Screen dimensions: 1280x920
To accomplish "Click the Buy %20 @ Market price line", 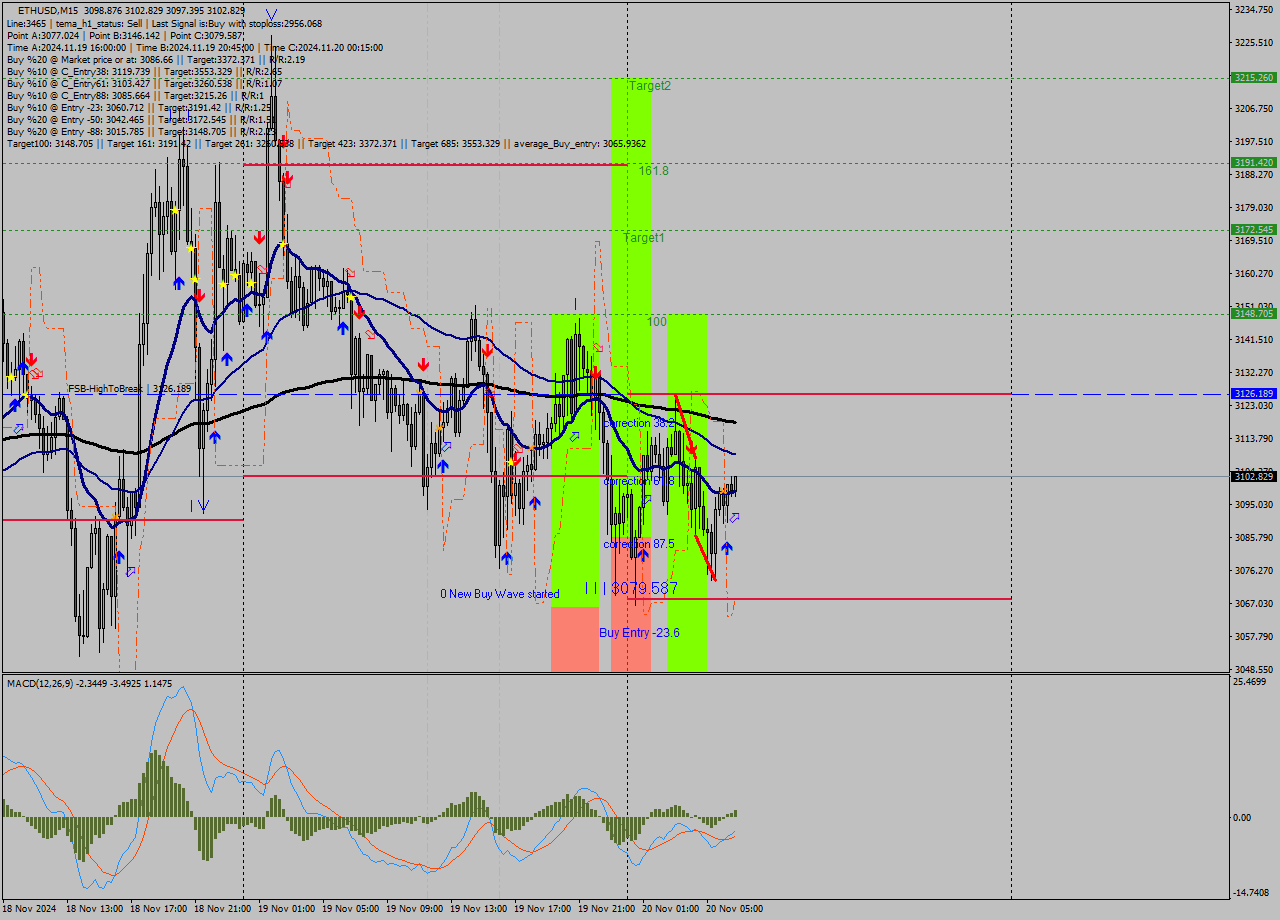I will pos(155,59).
